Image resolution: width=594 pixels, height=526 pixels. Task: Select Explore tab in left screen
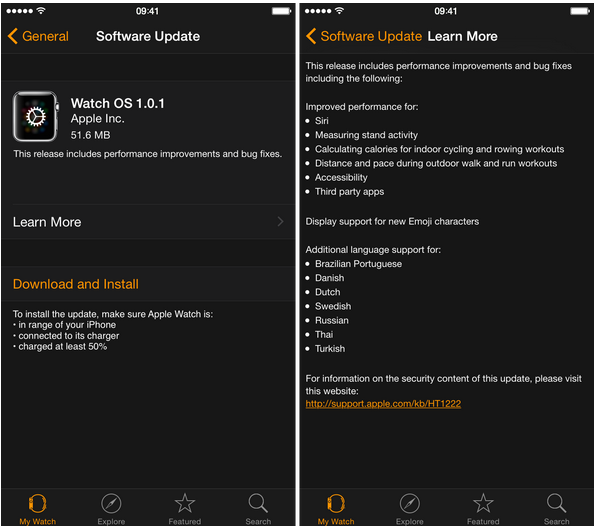[x=111, y=509]
